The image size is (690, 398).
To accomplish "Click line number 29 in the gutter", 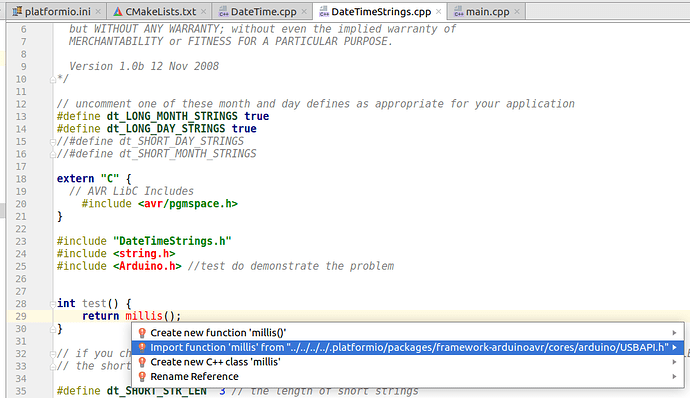I will pyautogui.click(x=21, y=317).
